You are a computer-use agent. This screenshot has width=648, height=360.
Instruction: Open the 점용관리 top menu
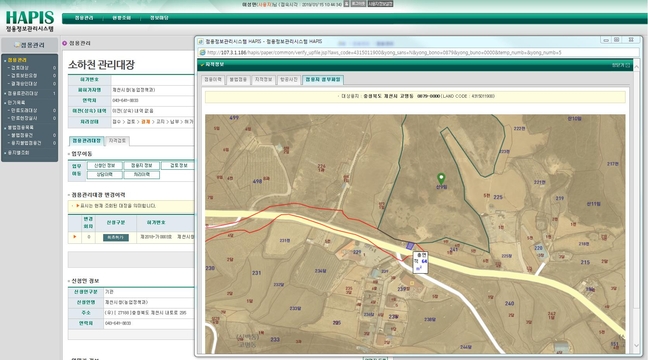(x=84, y=18)
